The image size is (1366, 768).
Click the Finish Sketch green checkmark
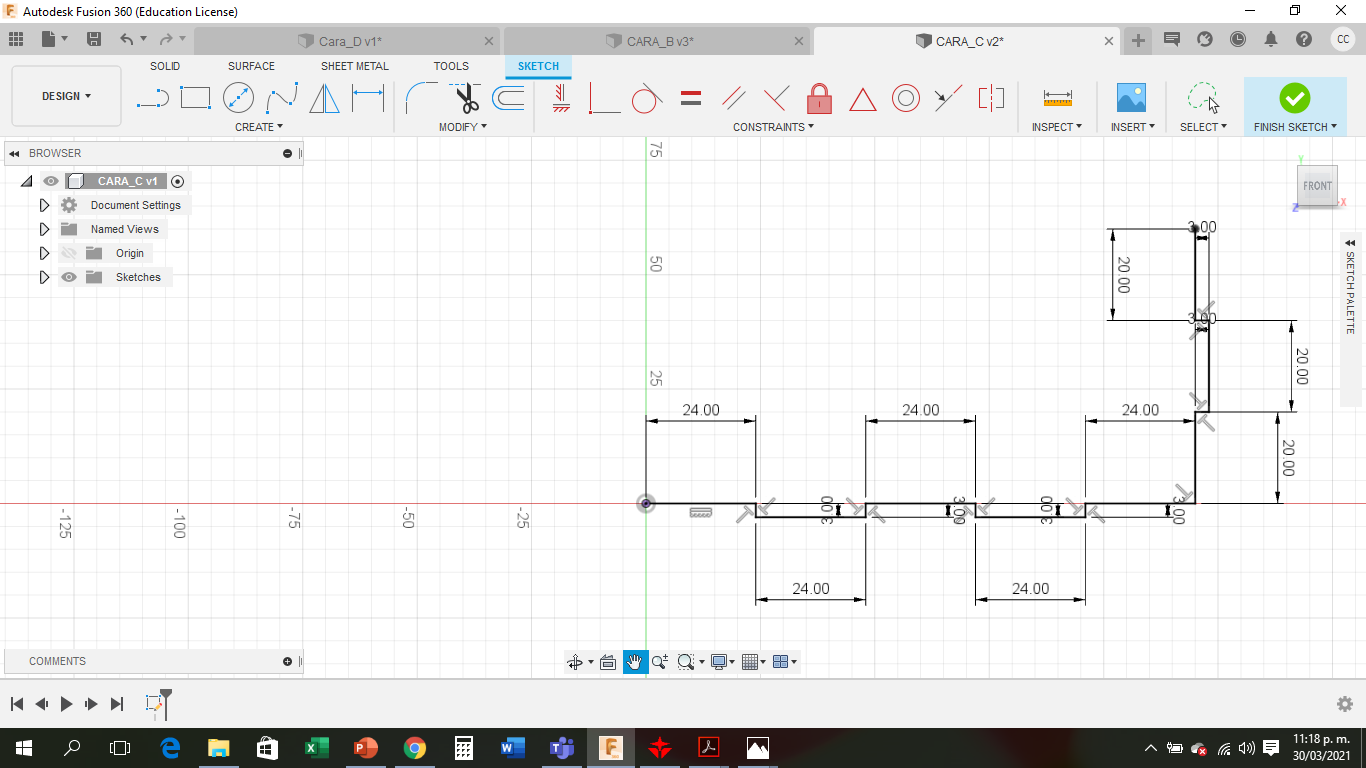pos(1295,98)
